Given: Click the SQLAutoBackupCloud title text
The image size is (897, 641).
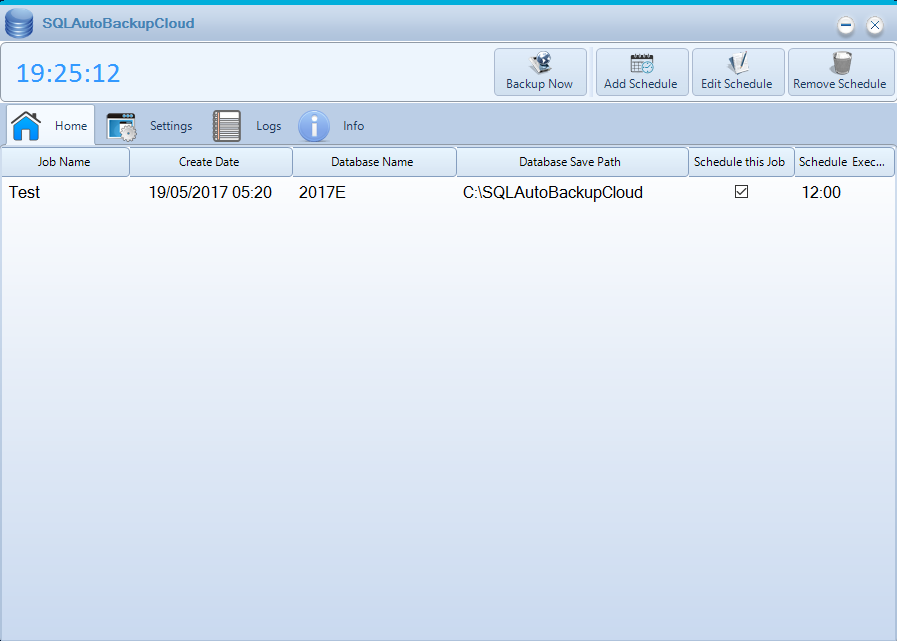Looking at the screenshot, I should (118, 23).
